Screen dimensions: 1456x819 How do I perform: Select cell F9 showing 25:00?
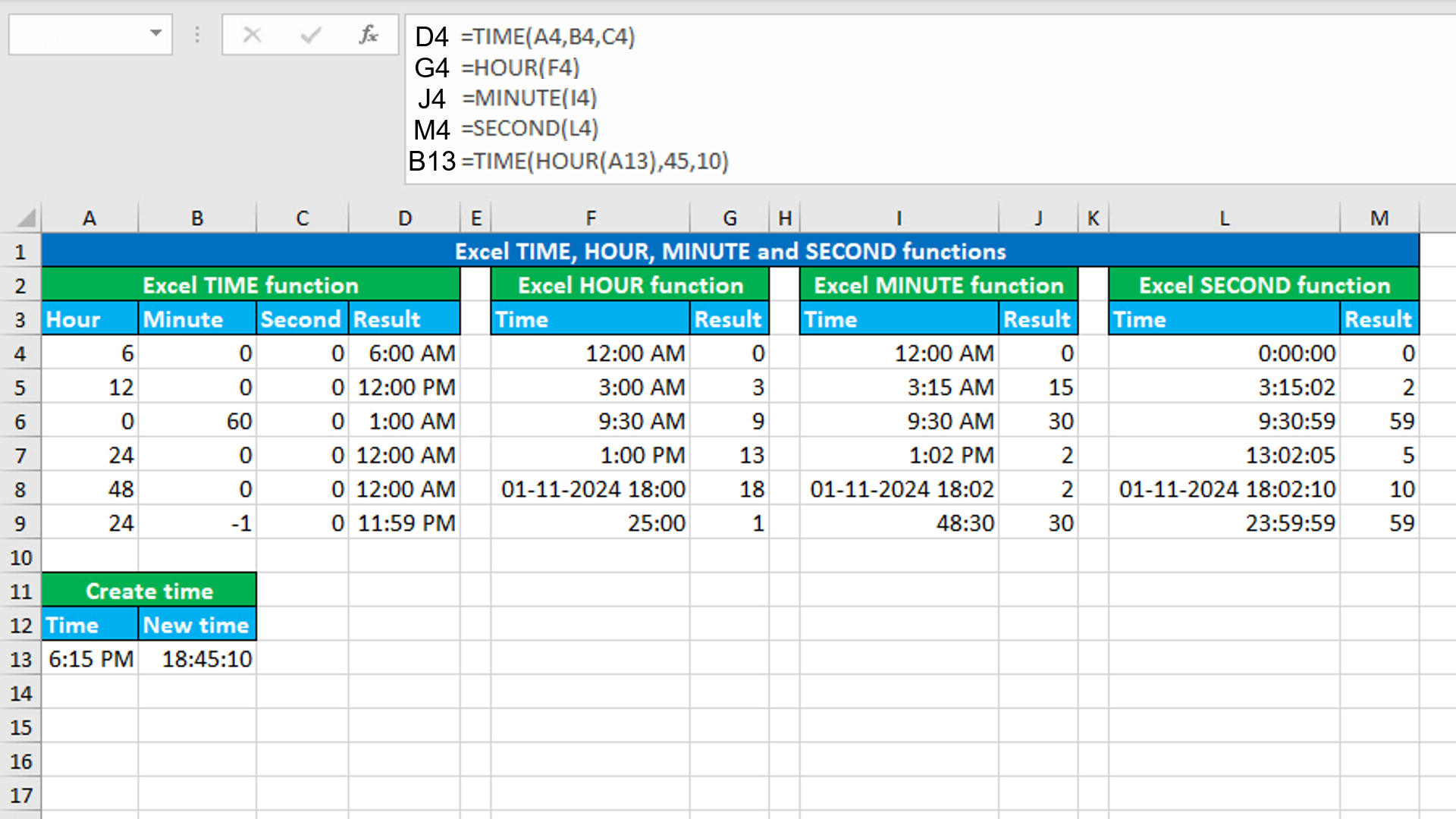click(x=590, y=523)
